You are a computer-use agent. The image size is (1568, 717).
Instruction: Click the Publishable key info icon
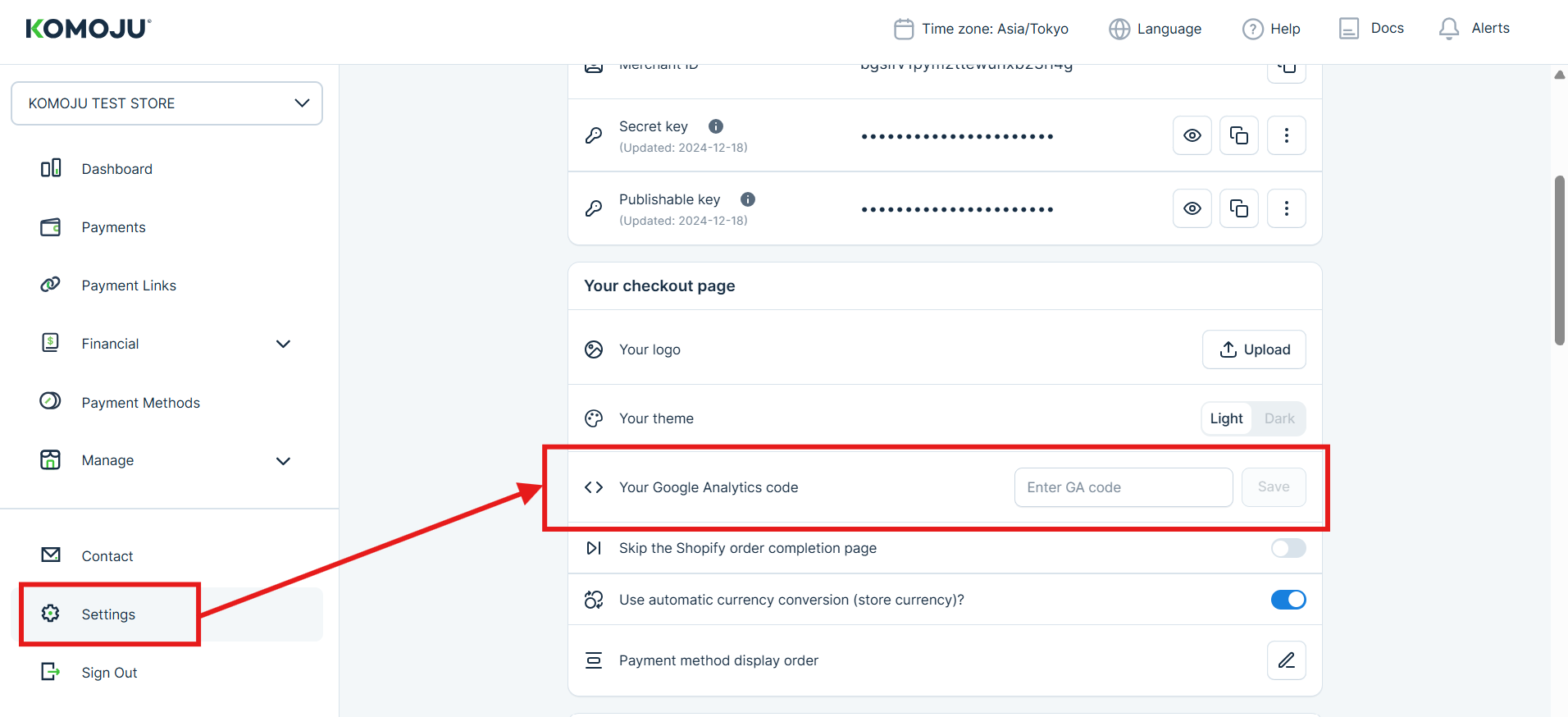click(x=748, y=199)
